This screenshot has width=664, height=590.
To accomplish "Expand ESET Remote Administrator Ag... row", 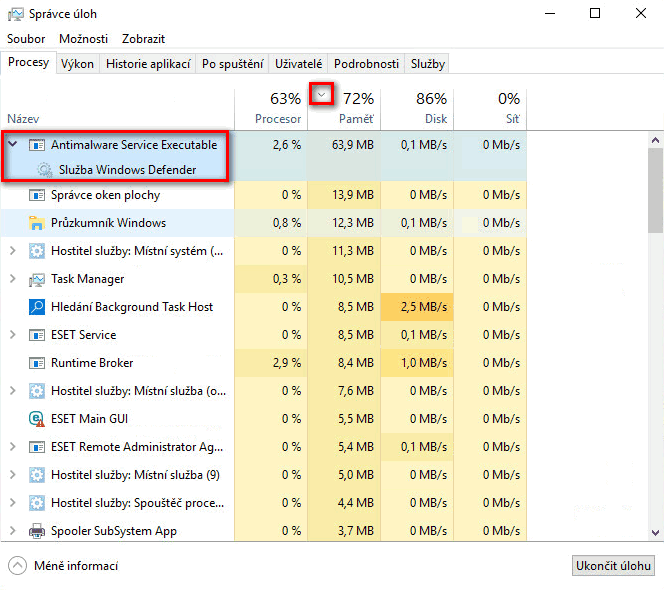I will point(13,446).
